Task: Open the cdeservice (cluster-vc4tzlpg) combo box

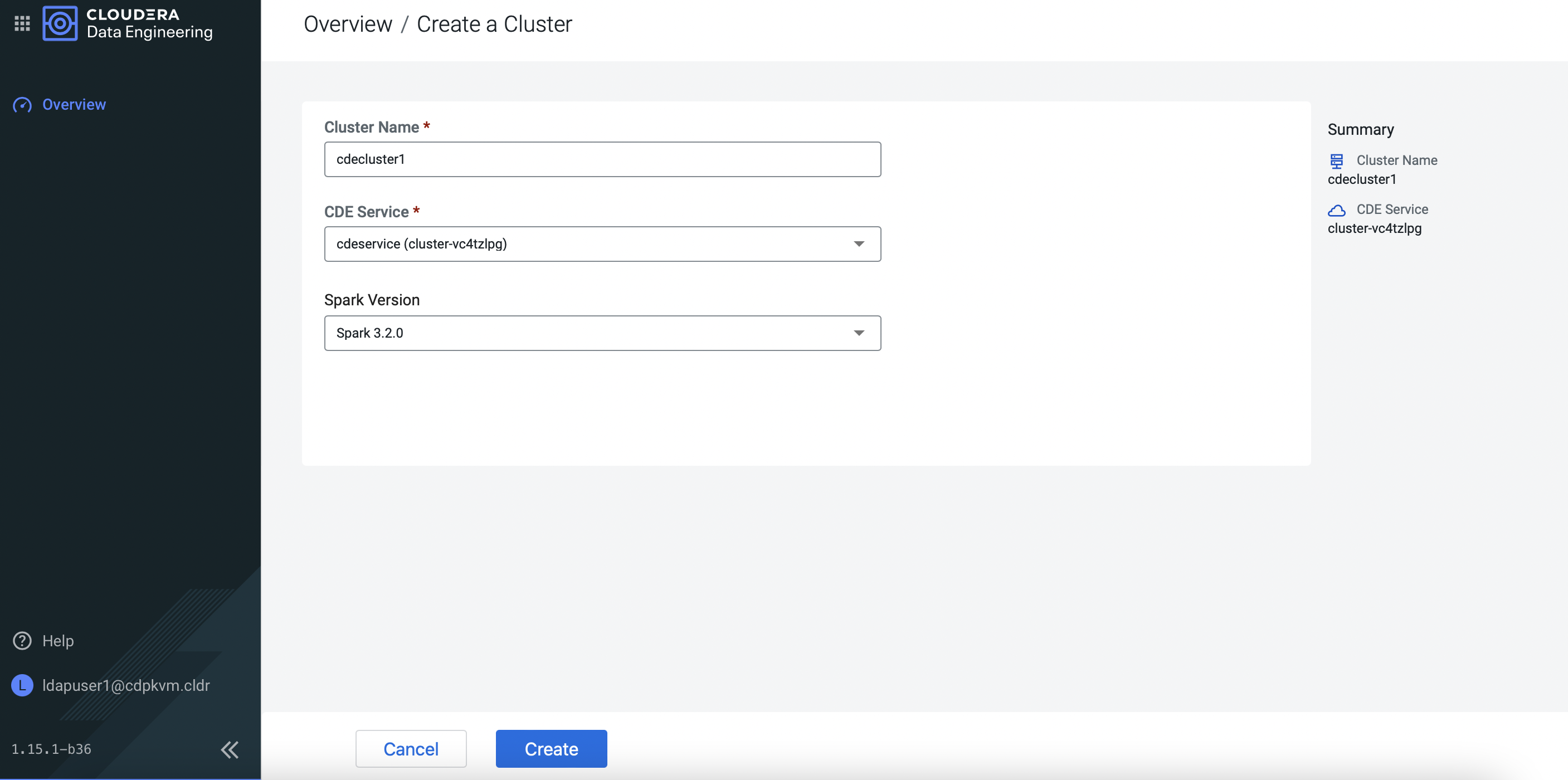Action: click(585, 244)
